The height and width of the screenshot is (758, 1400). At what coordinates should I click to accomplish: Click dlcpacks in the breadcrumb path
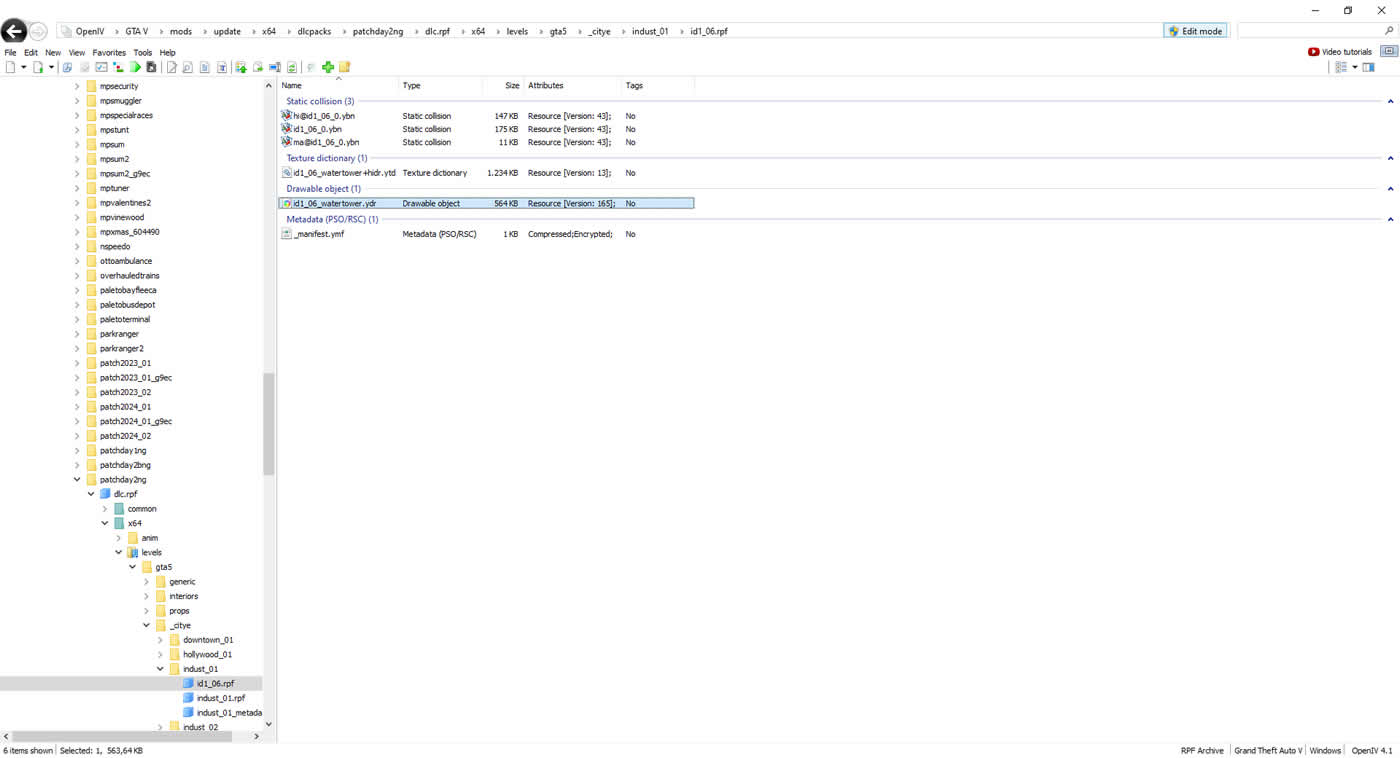pyautogui.click(x=314, y=32)
